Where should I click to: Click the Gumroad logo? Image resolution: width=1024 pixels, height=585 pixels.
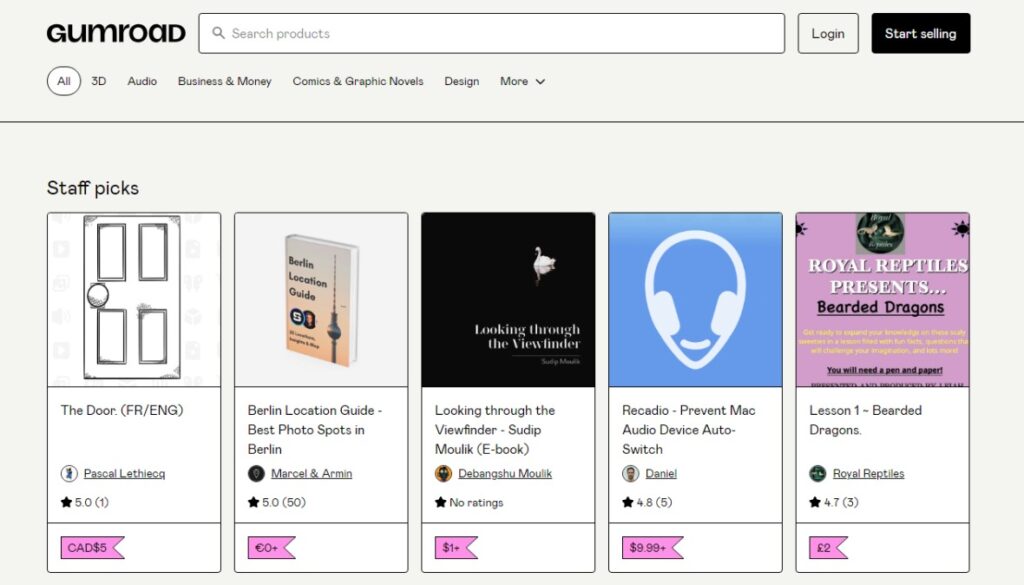coord(116,33)
